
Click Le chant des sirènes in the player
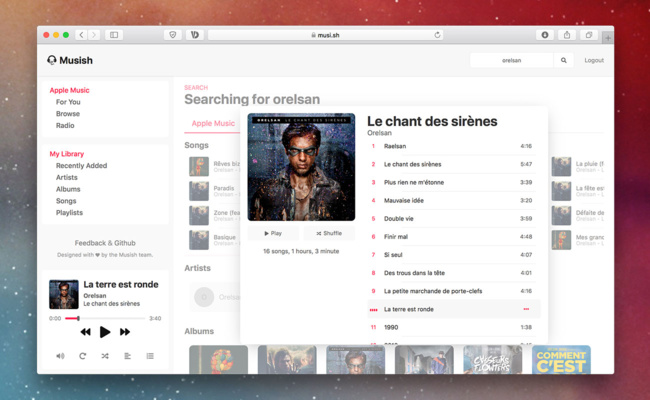[112, 304]
